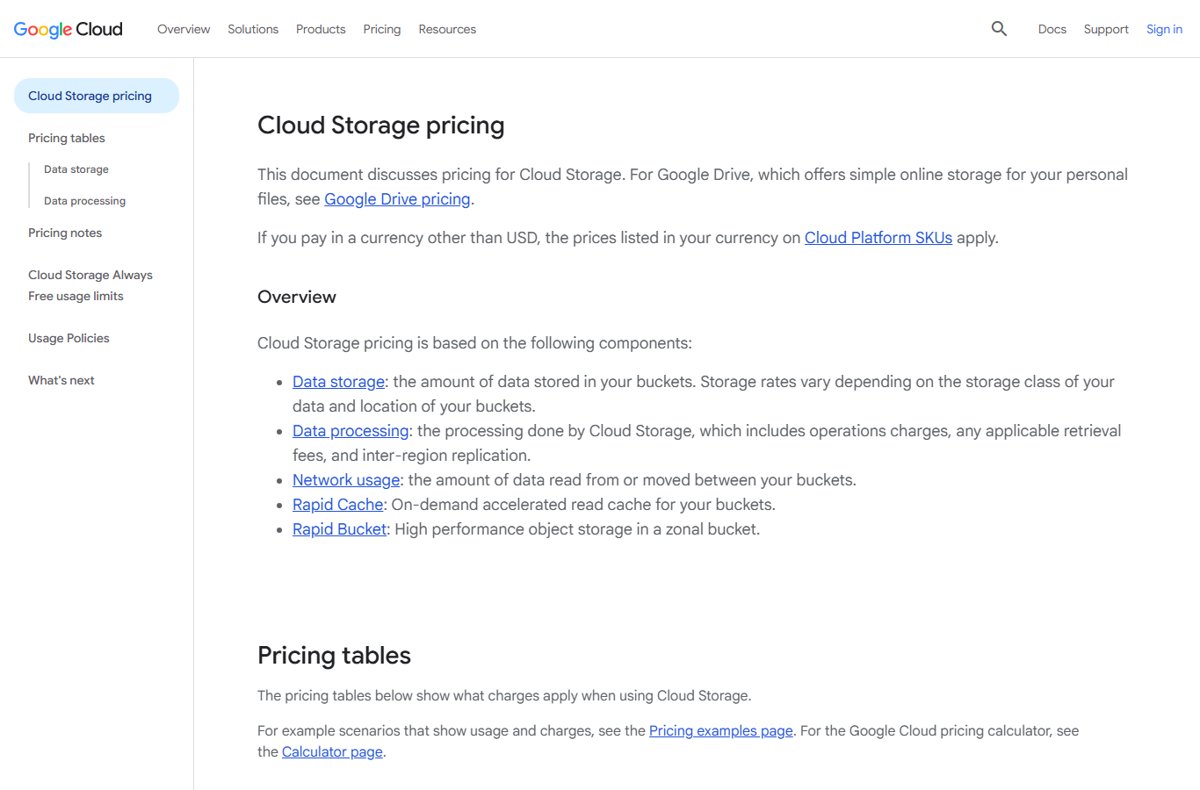
Task: Click the Data processing bullet link
Action: 351,431
